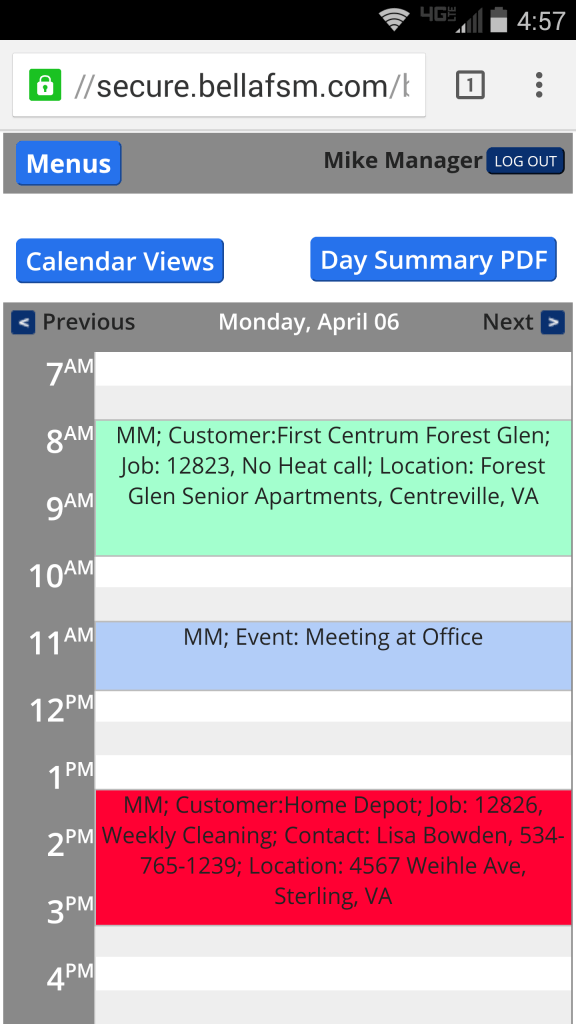The height and width of the screenshot is (1024, 576).
Task: Log out of Mike Manager account
Action: [x=525, y=161]
